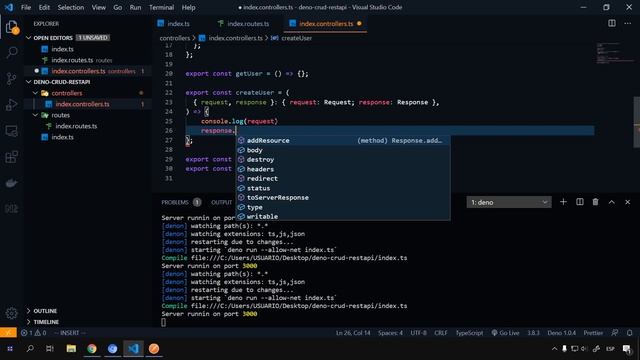This screenshot has height=360, width=640.
Task: Change the CRLF line ending setting
Action: pyautogui.click(x=440, y=333)
